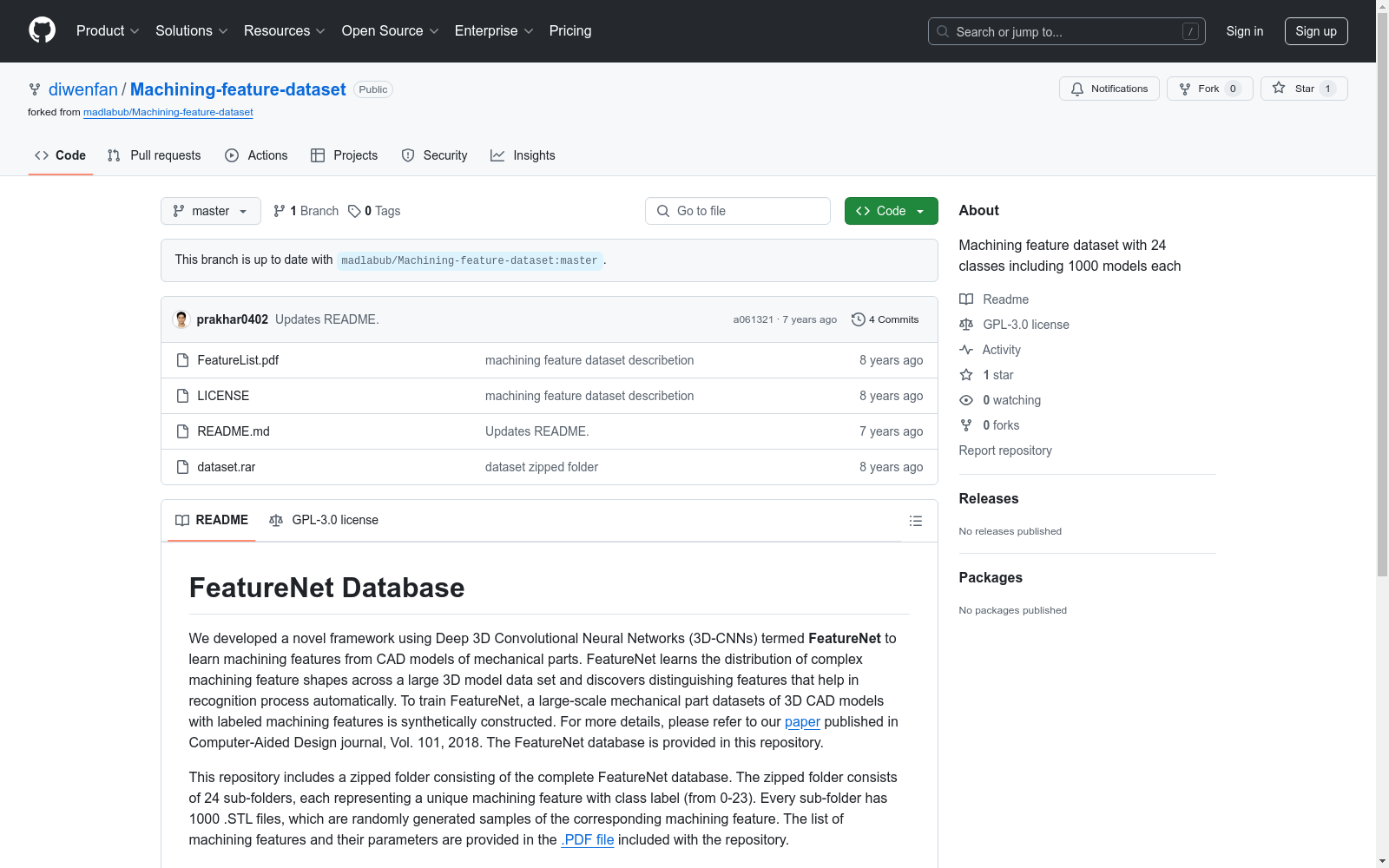Click the FeatureList.pdf file icon

[x=182, y=360]
